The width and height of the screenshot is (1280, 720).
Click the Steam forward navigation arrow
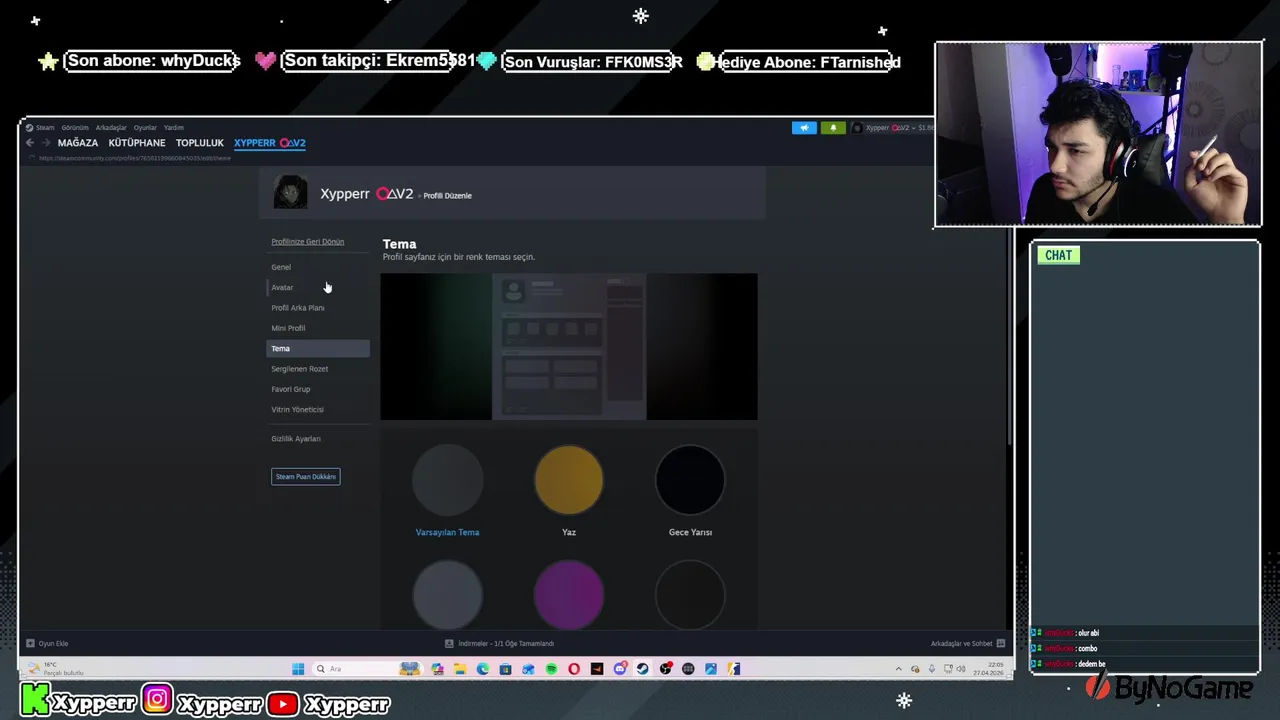45,143
